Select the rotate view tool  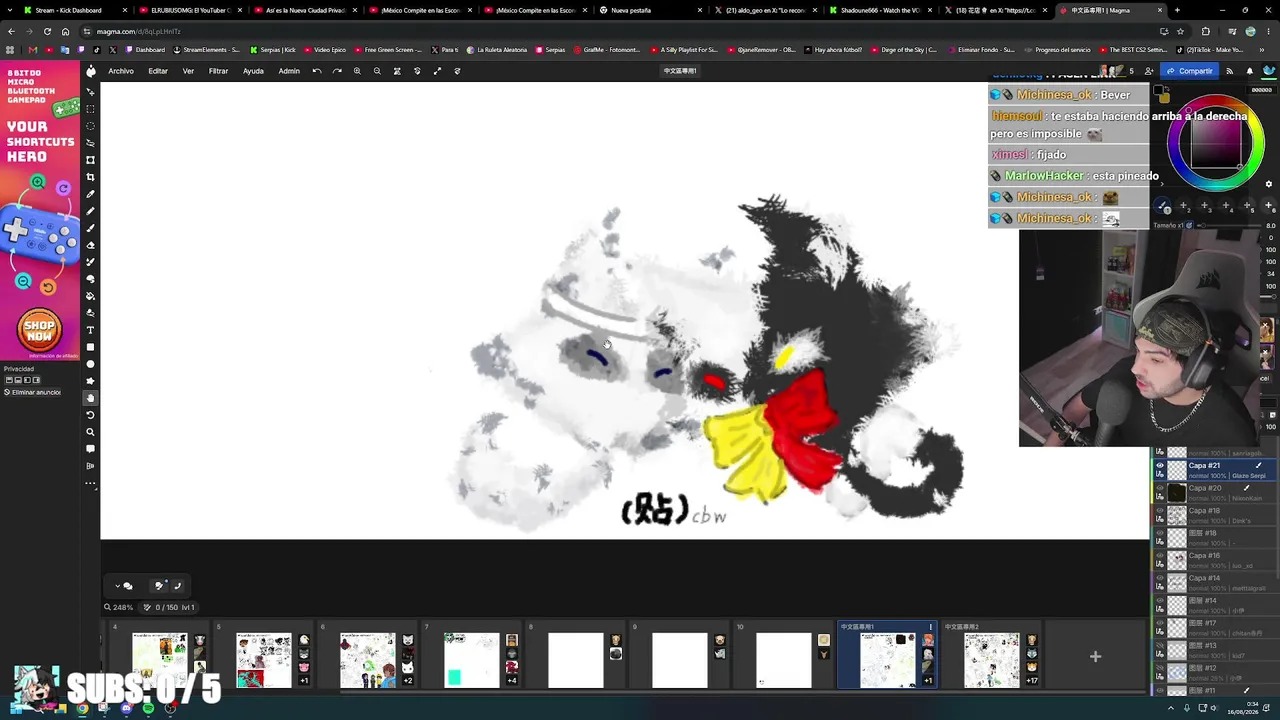(90, 415)
